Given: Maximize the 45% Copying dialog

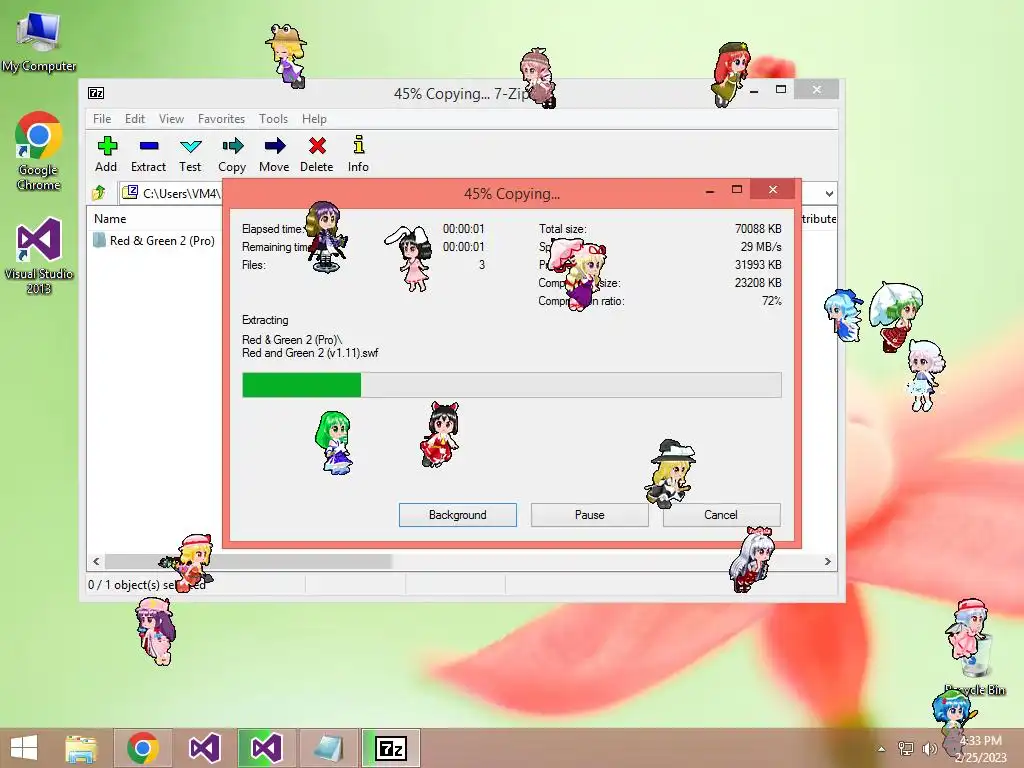Looking at the screenshot, I should (x=737, y=189).
